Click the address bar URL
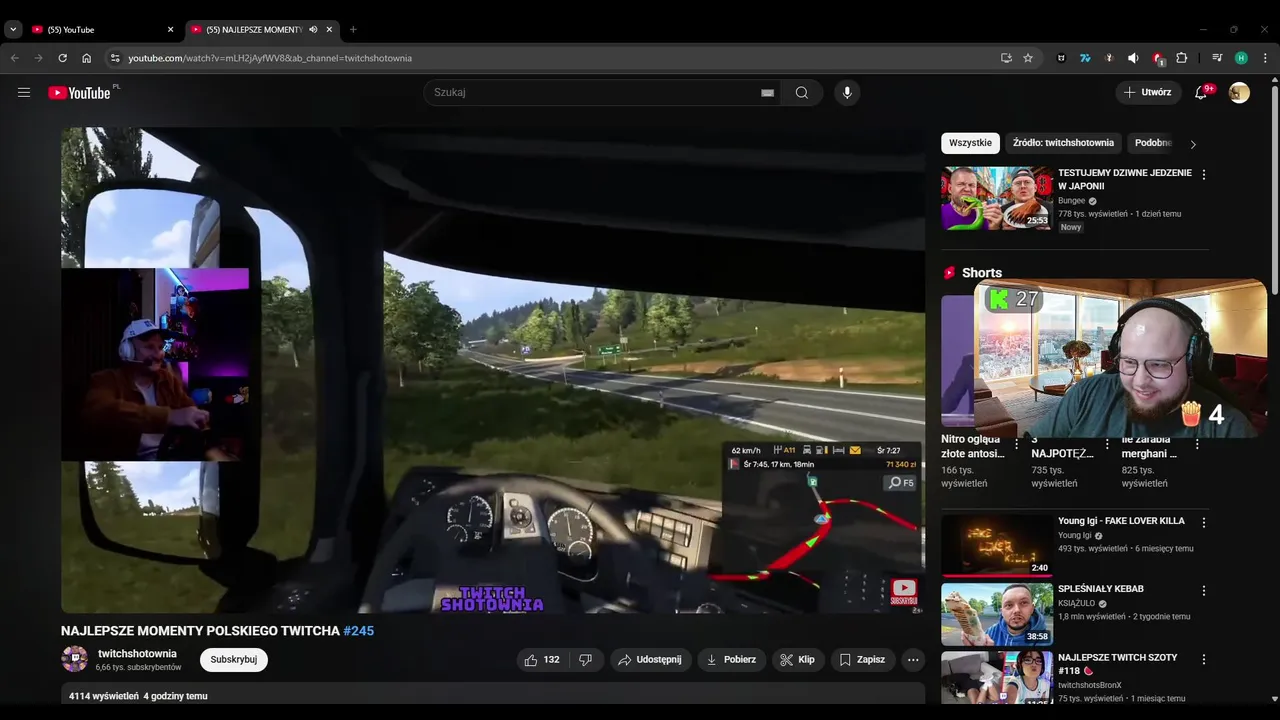1280x720 pixels. (x=270, y=58)
